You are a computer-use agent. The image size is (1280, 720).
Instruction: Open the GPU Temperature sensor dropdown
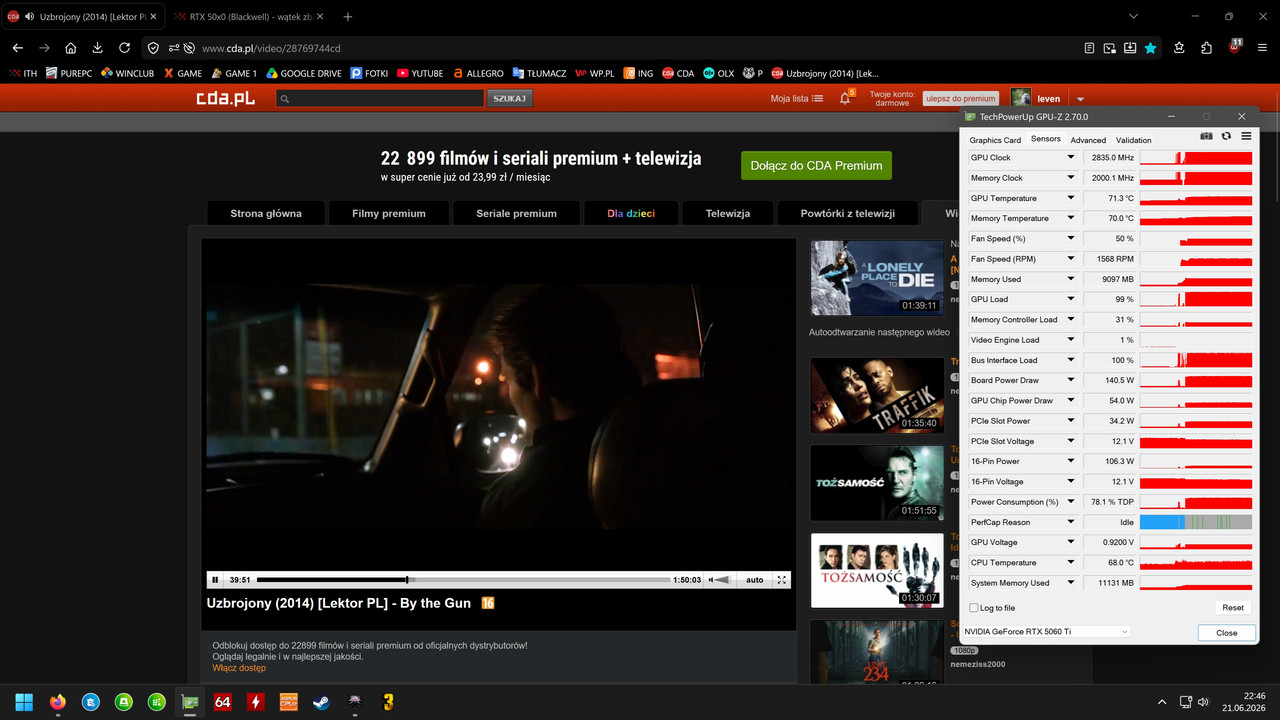(1071, 198)
